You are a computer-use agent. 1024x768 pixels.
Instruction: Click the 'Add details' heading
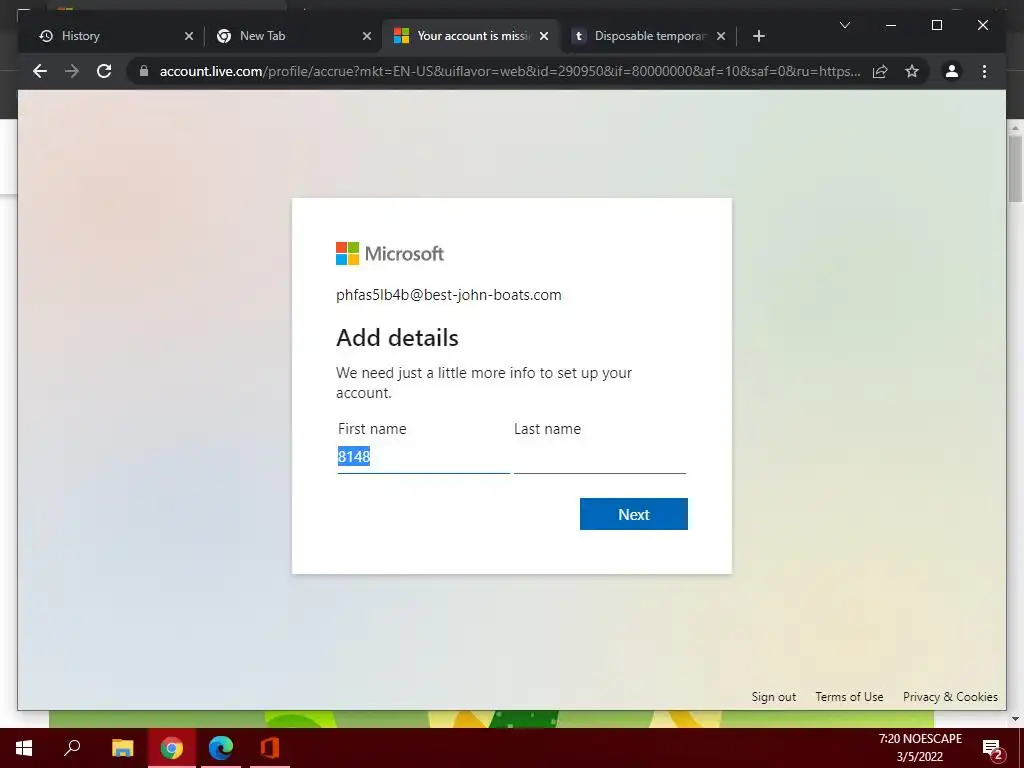pos(397,338)
